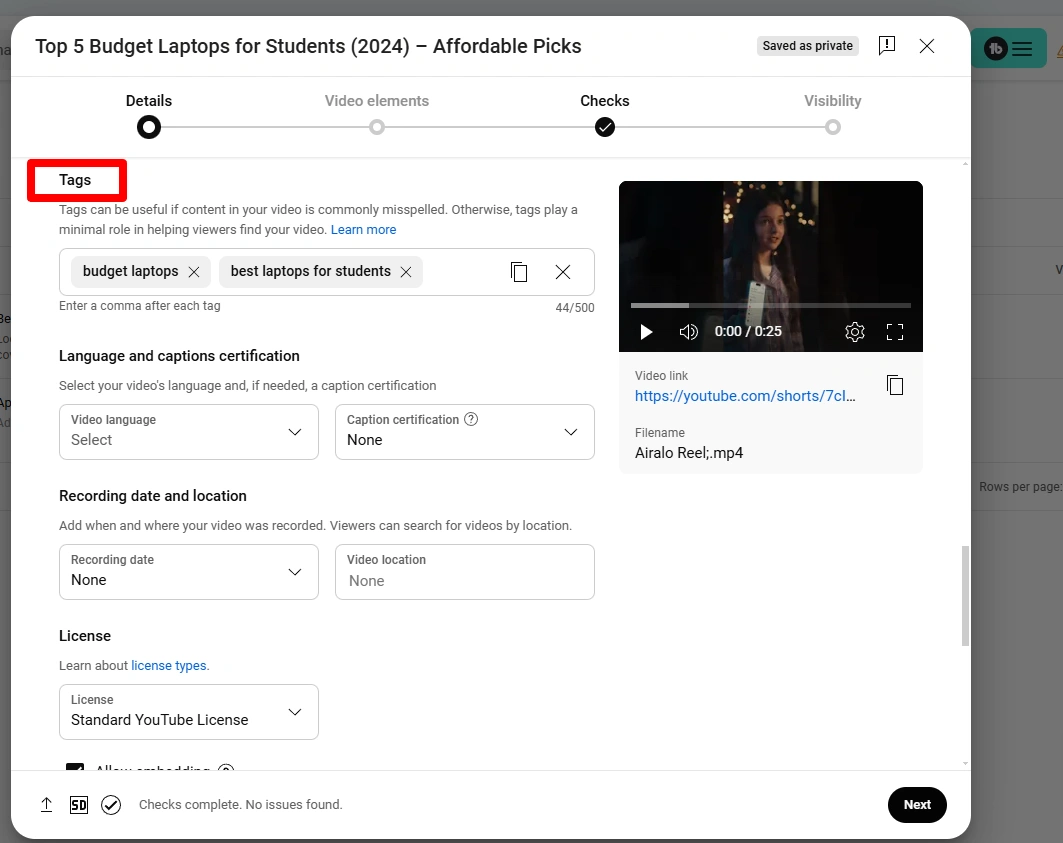Image resolution: width=1063 pixels, height=843 pixels.
Task: Go to the Details step
Action: pos(148,113)
